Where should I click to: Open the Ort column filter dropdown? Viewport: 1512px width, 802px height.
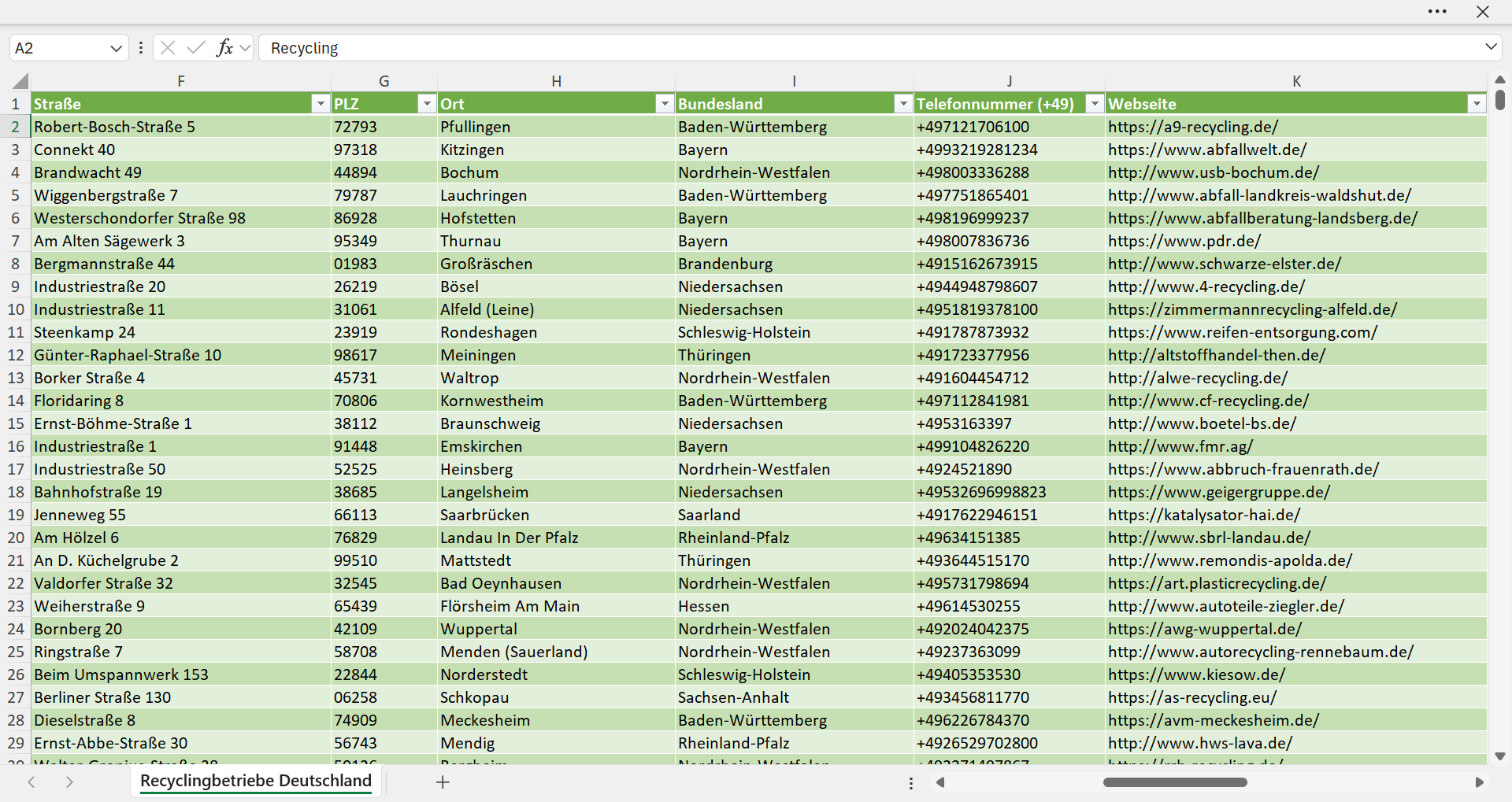(x=665, y=104)
